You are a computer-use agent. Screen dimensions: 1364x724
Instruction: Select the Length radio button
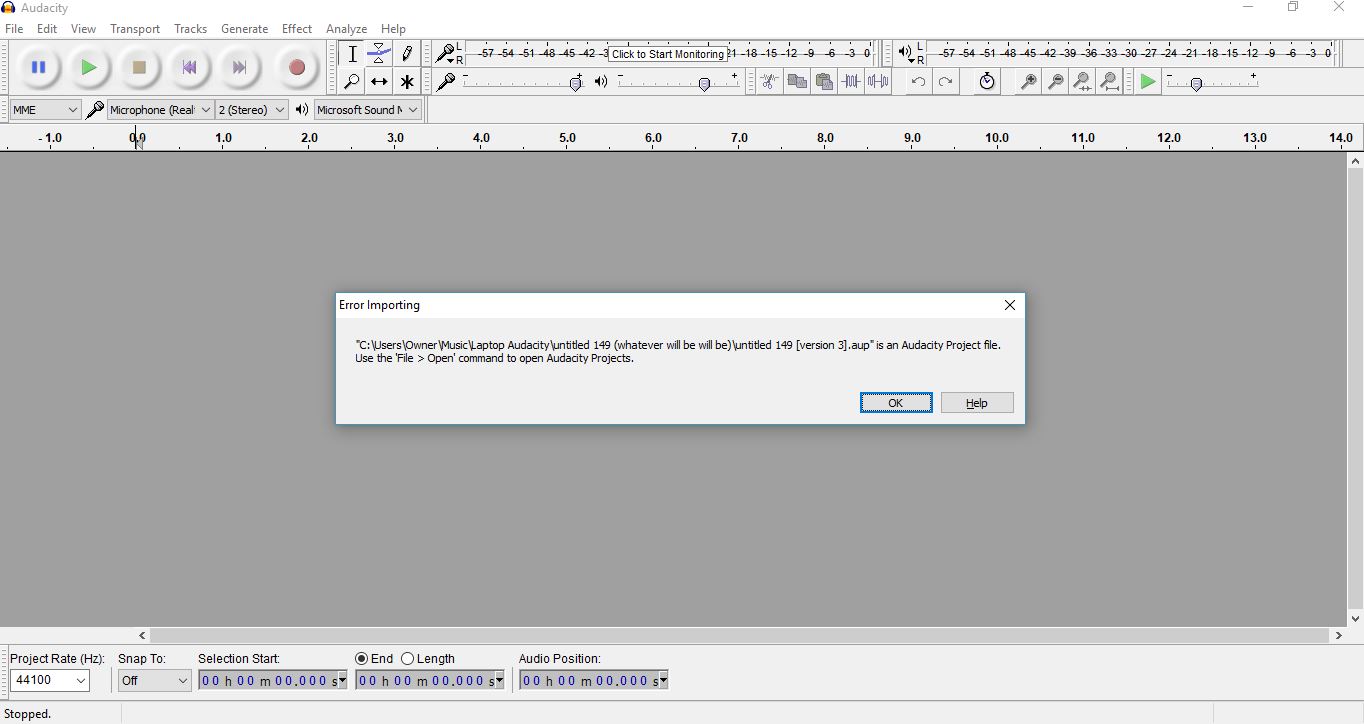click(407, 659)
